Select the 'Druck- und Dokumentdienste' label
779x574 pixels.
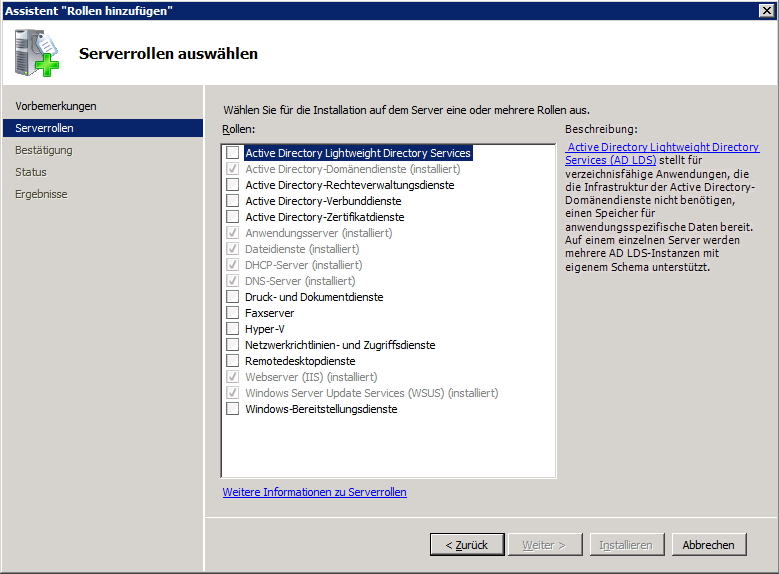[x=314, y=297]
